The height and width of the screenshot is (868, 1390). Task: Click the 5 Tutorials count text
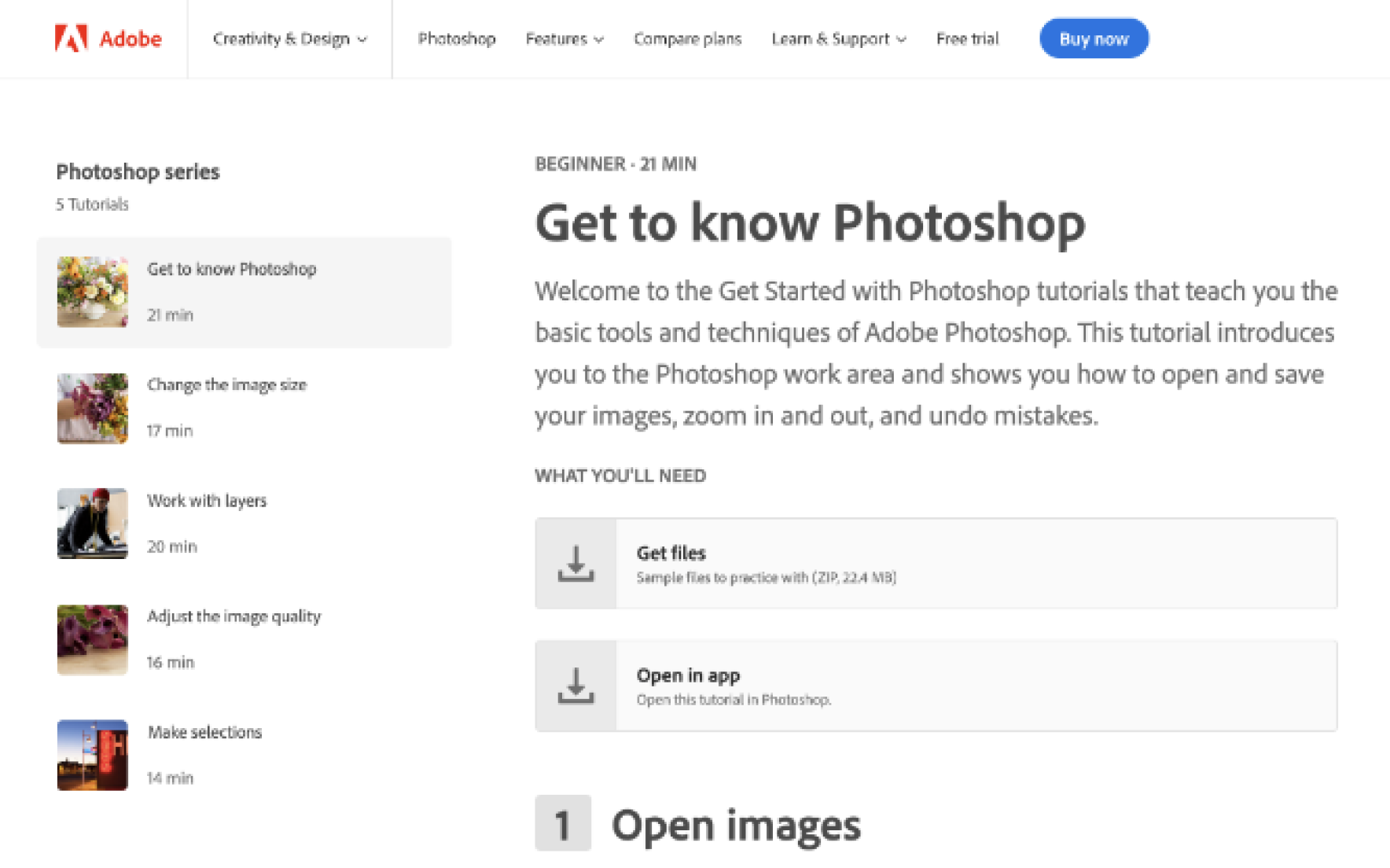click(x=92, y=204)
